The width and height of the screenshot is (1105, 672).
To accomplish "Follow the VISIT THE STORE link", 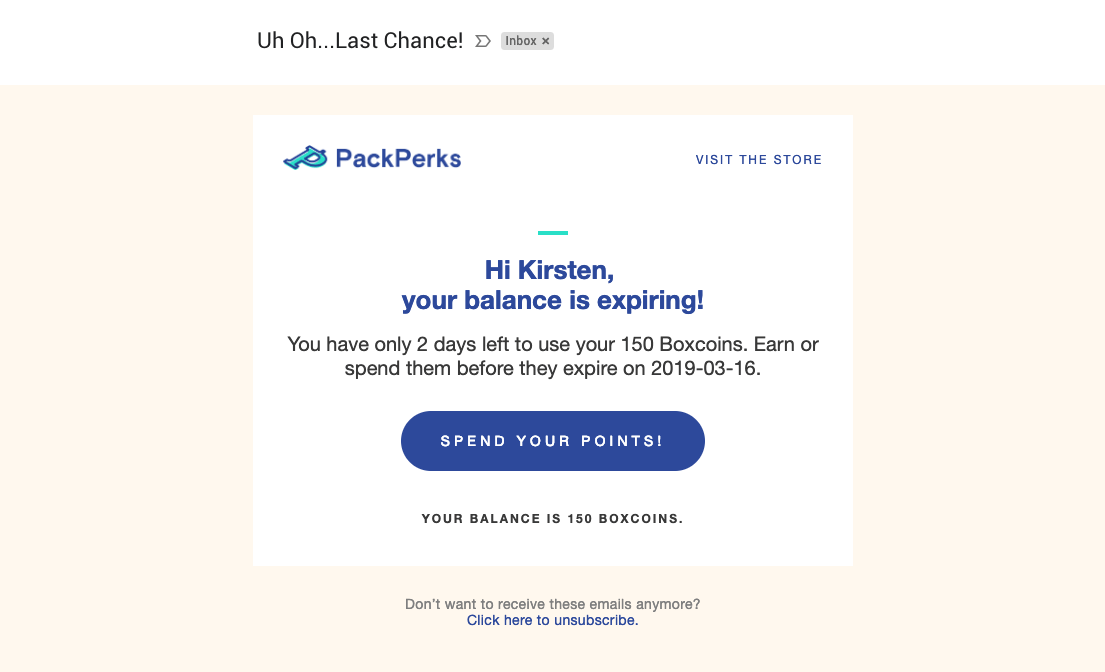I will pyautogui.click(x=758, y=160).
